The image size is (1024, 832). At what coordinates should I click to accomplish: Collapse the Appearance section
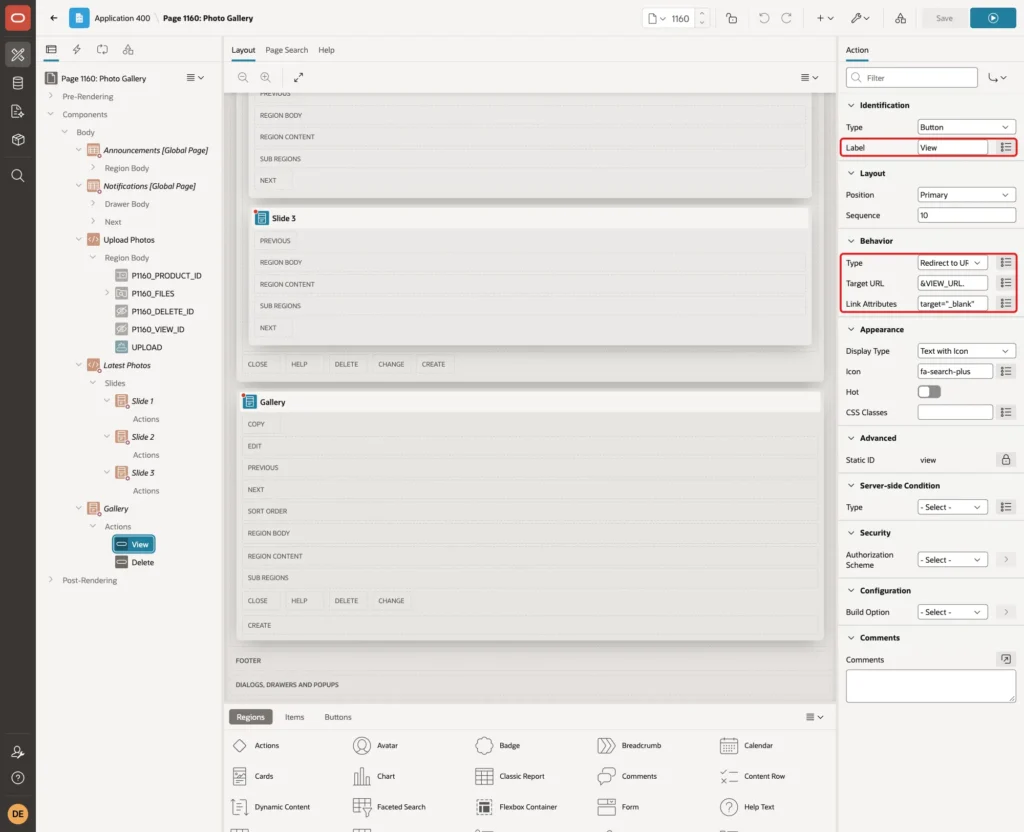point(851,330)
